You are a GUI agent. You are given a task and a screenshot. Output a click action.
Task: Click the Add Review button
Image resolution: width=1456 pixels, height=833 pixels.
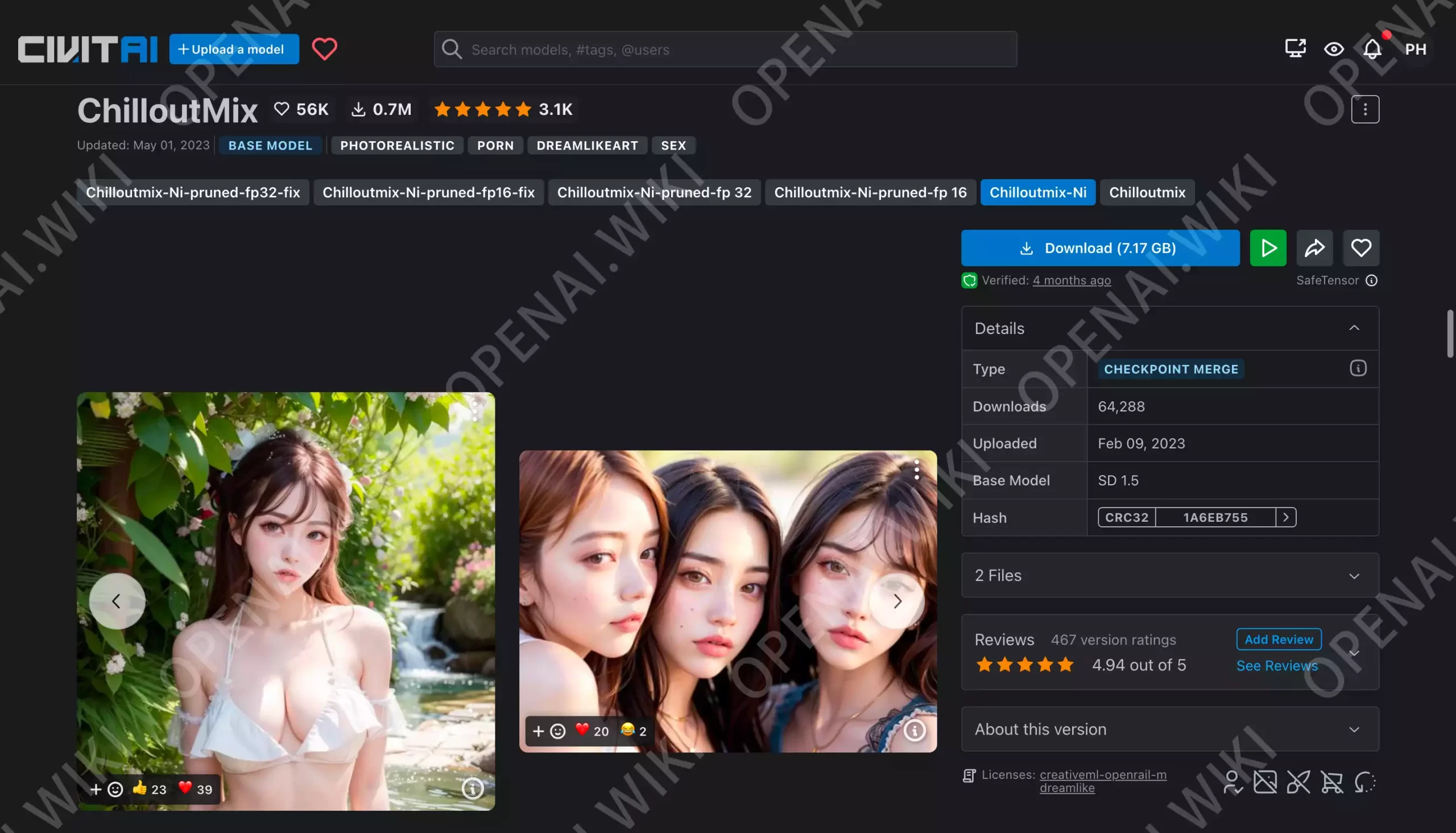coord(1278,639)
